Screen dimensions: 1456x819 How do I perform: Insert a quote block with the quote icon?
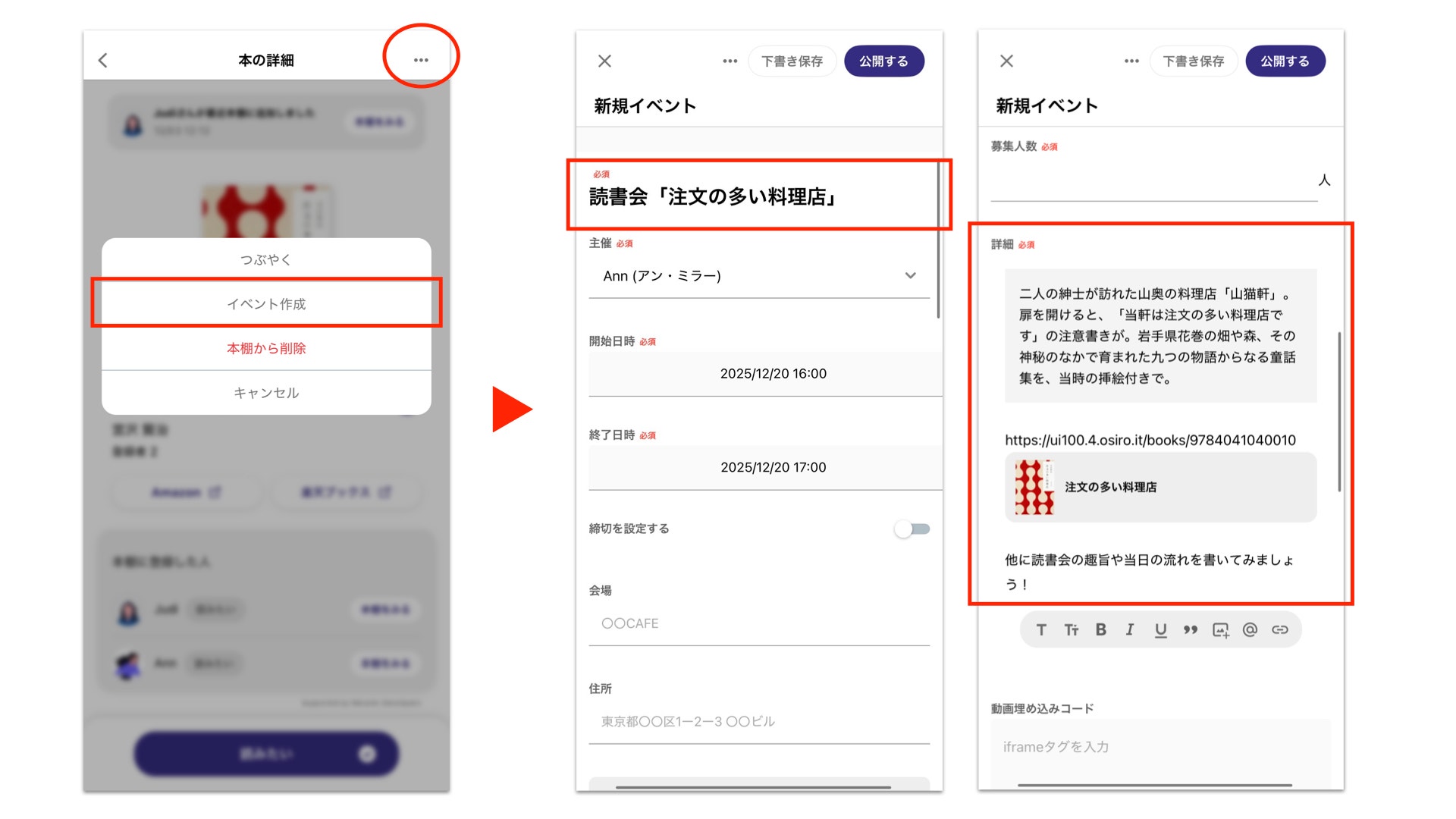click(1191, 629)
